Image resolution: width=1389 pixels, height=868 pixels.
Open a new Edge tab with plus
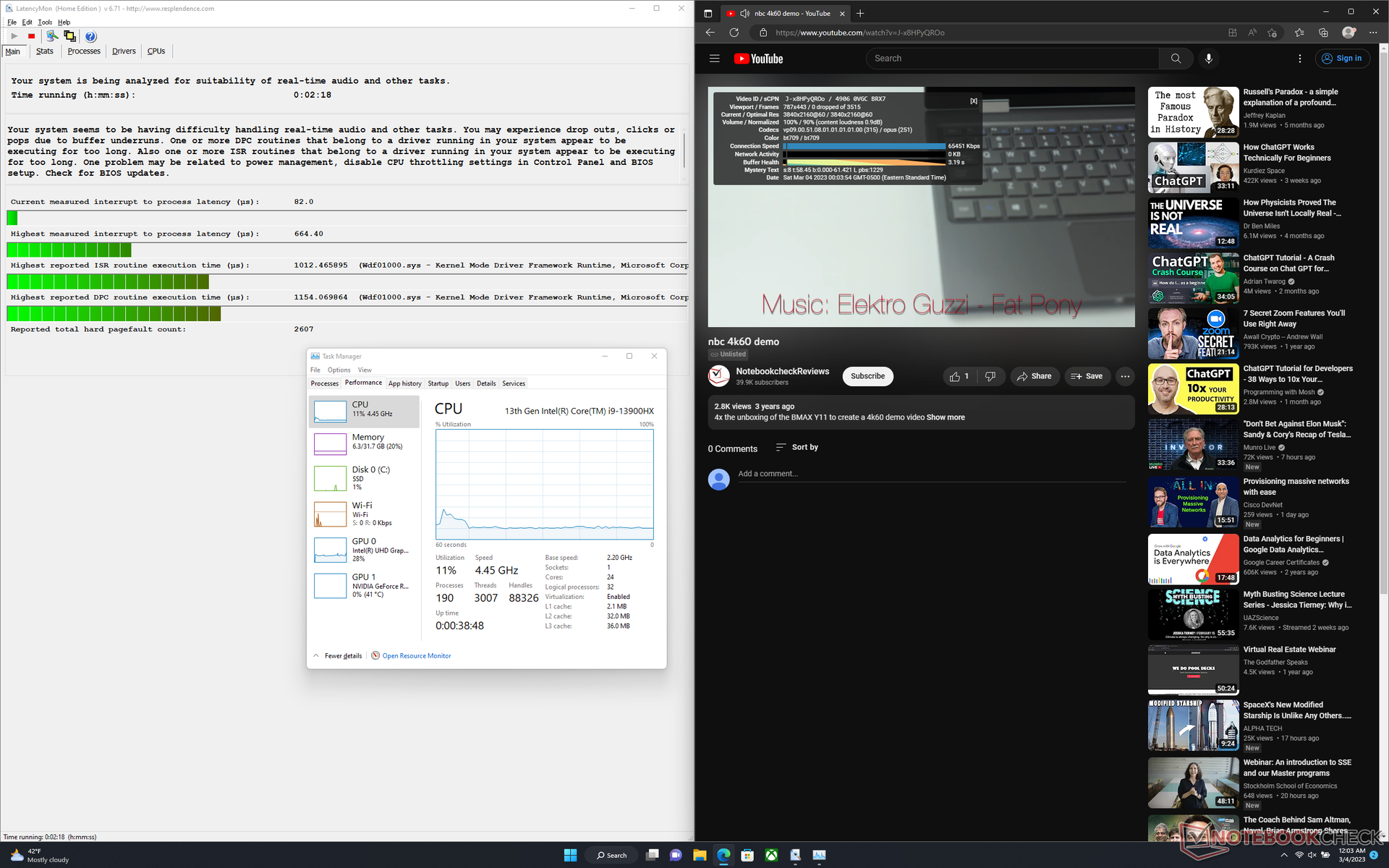(x=860, y=13)
